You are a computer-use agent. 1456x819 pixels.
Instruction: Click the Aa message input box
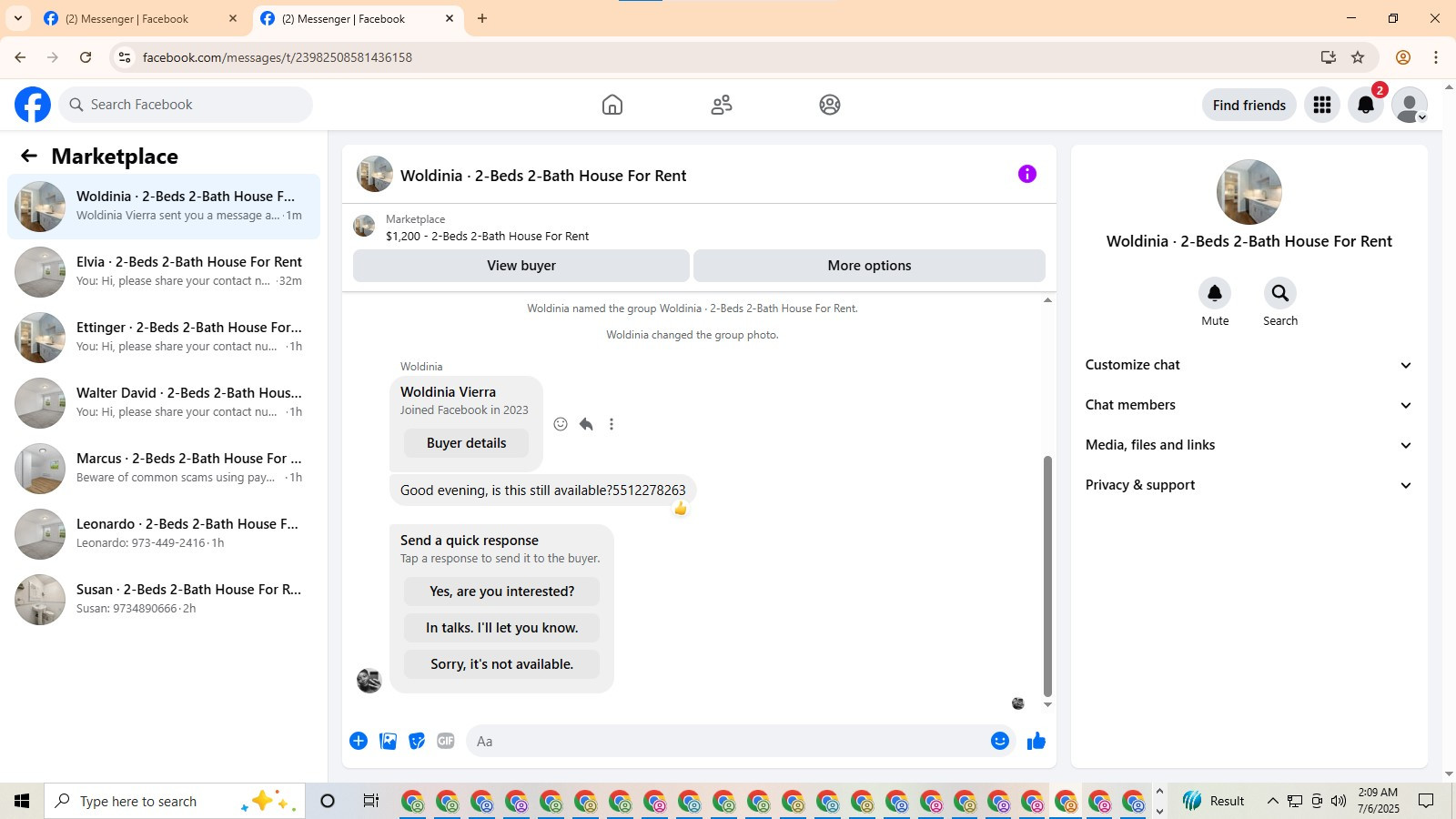(726, 741)
